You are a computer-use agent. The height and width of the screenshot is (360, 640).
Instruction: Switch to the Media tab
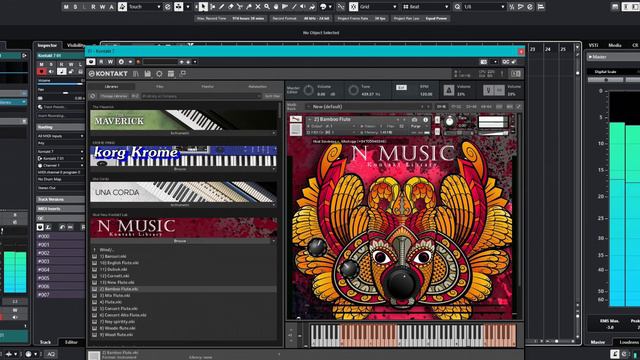[615, 45]
